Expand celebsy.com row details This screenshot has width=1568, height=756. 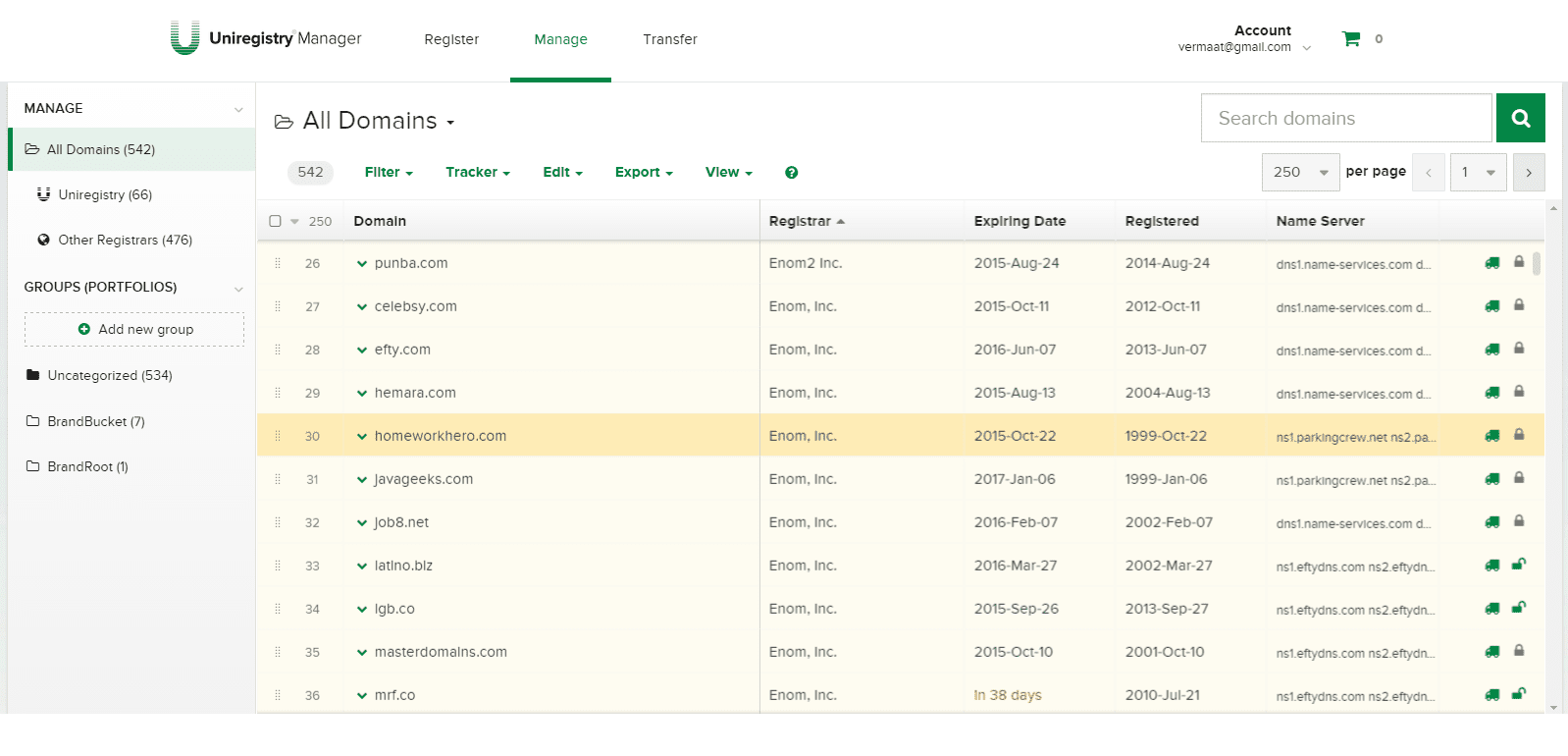point(362,307)
